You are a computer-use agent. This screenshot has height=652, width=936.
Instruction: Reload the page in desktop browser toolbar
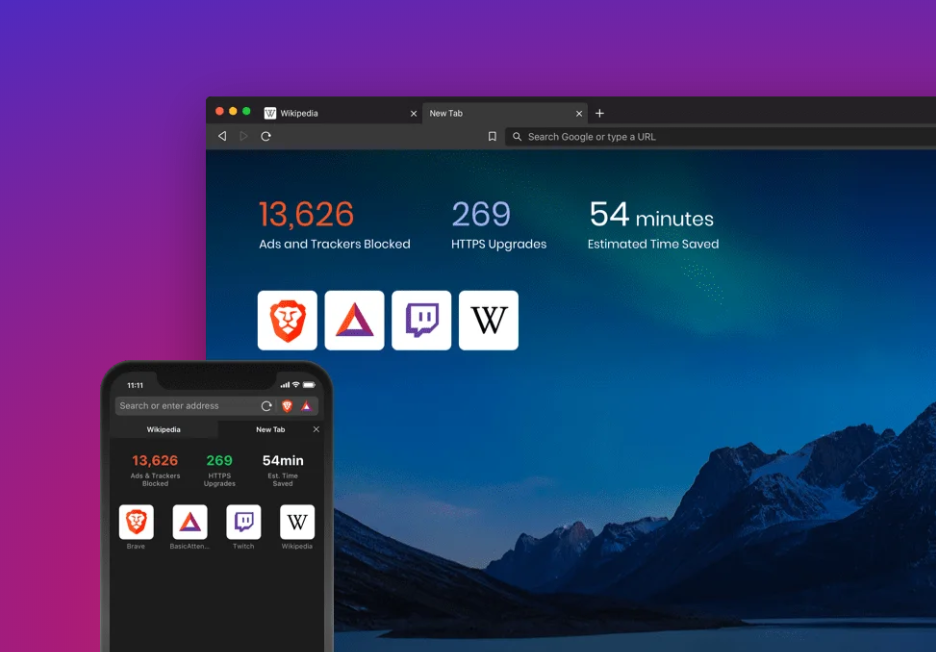[x=266, y=136]
